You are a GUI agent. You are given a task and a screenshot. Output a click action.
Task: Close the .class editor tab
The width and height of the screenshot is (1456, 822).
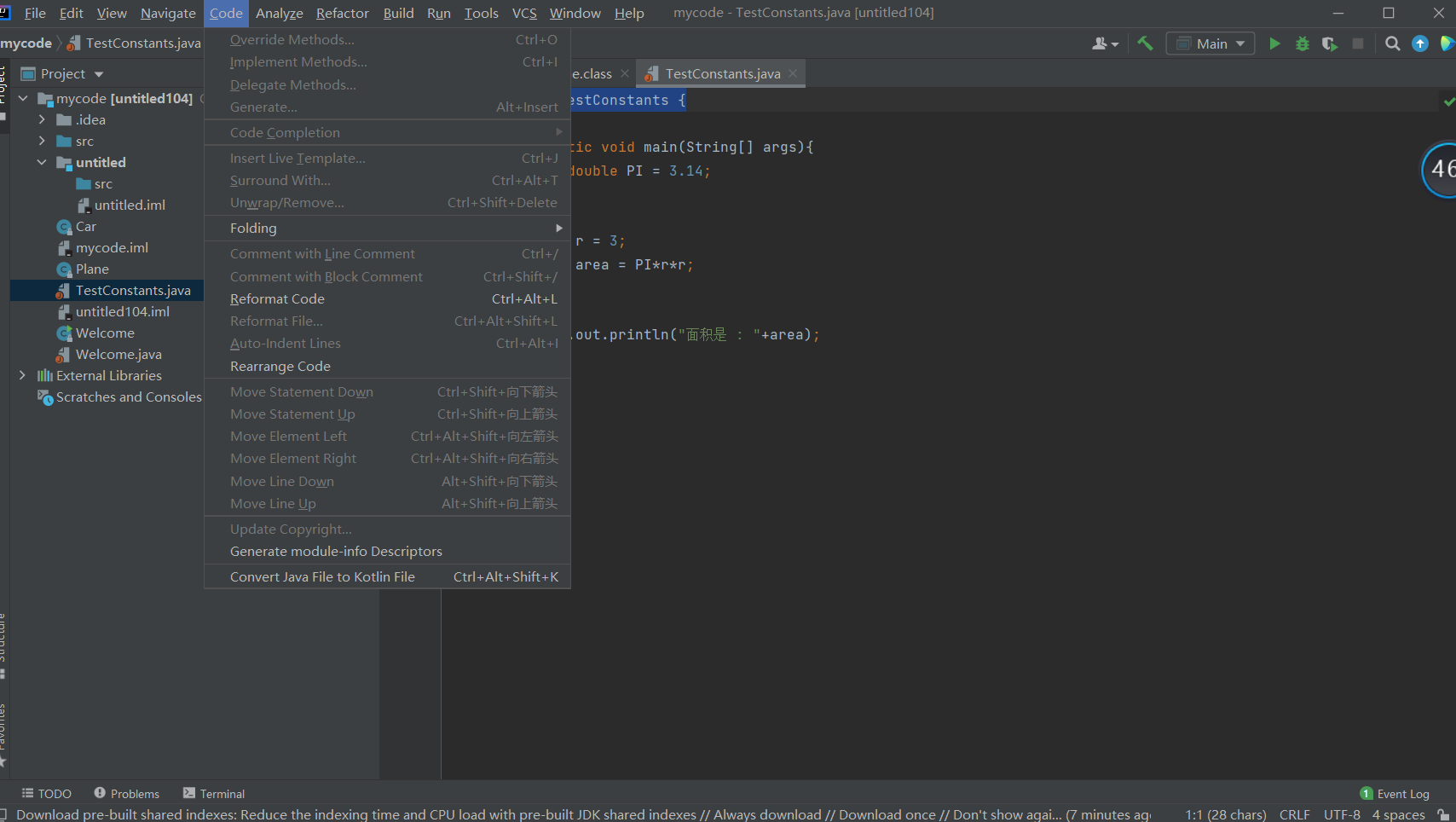point(625,74)
